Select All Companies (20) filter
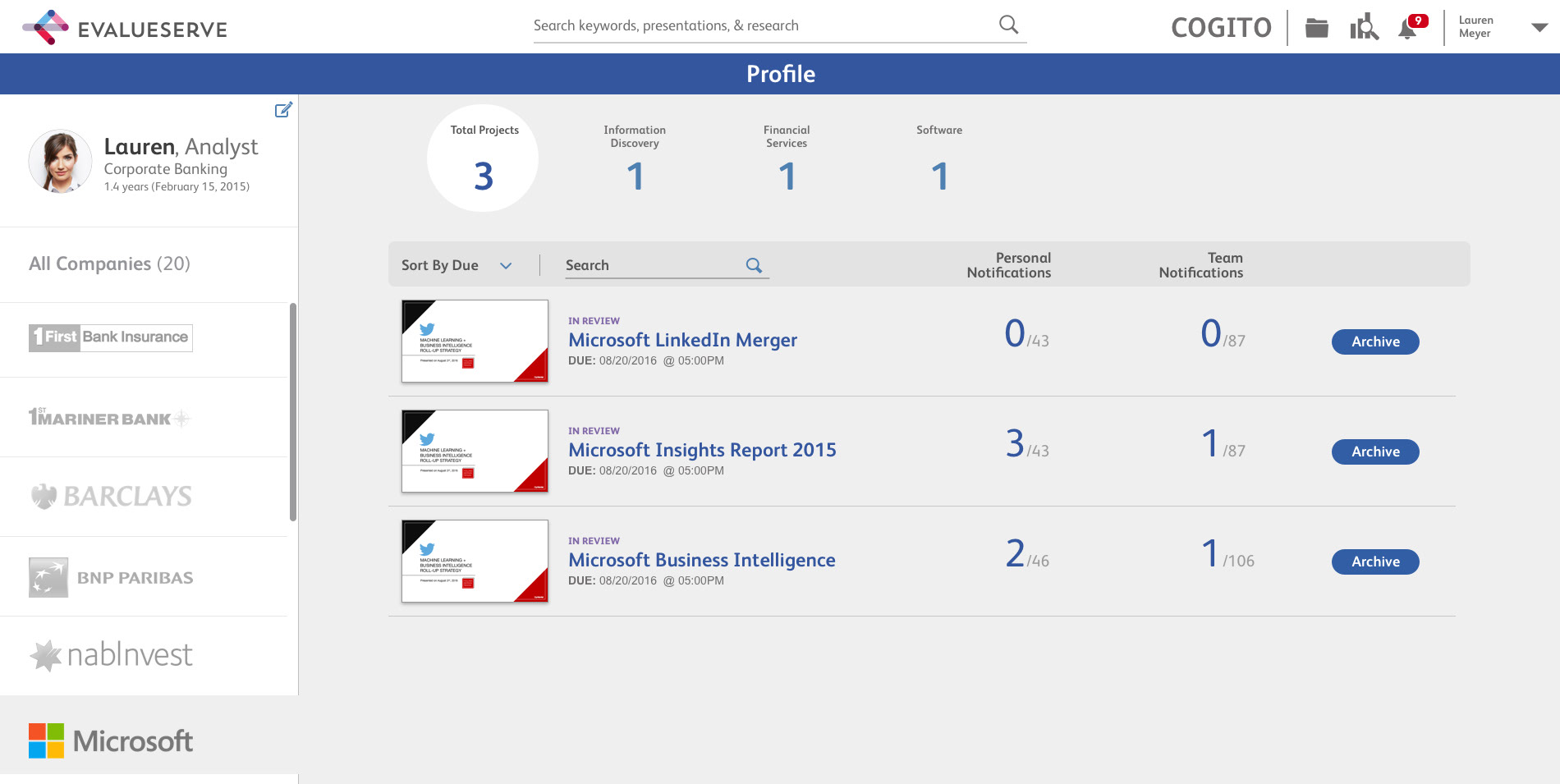Screen dimensions: 1560x784 click(109, 264)
